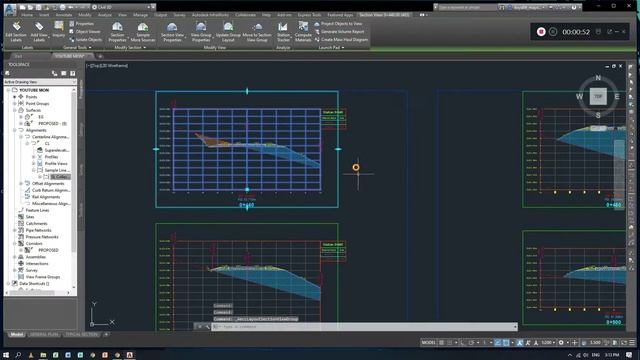Click the workspace switching gear icon

click(561, 342)
